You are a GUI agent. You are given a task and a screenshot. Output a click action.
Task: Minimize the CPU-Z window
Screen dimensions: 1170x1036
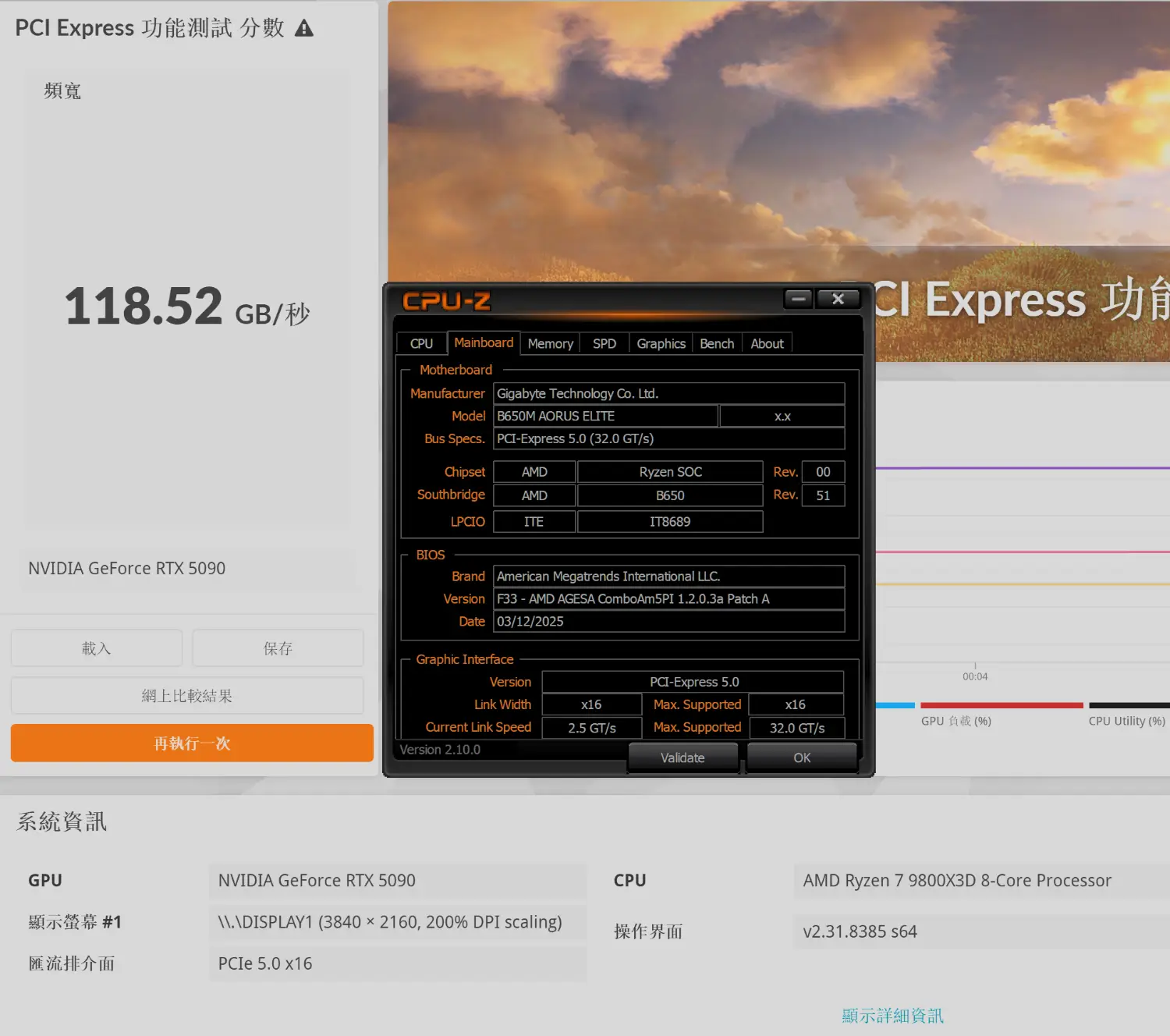pos(799,299)
